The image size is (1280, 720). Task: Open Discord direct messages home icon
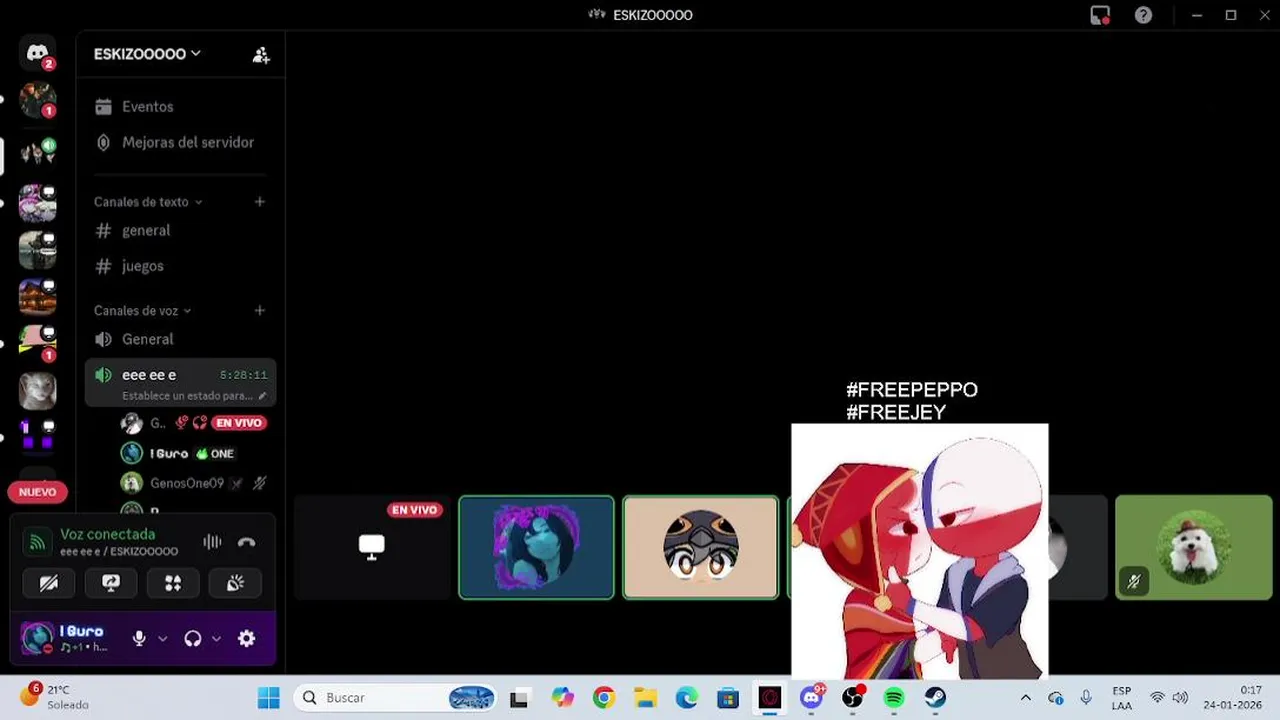click(x=38, y=52)
